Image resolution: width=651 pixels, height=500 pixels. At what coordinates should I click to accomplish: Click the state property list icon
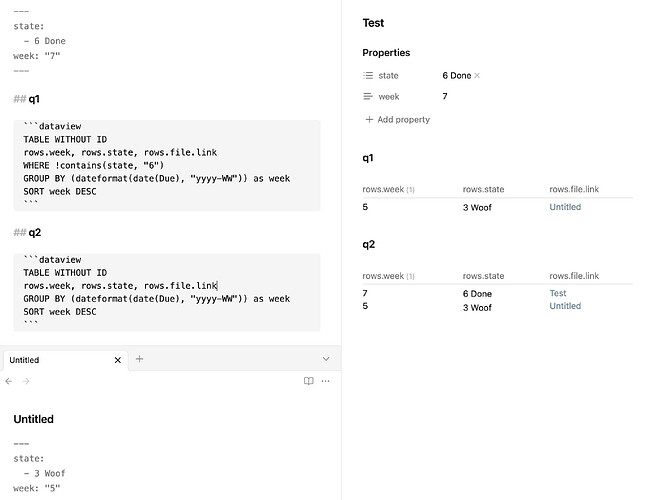pyautogui.click(x=368, y=76)
